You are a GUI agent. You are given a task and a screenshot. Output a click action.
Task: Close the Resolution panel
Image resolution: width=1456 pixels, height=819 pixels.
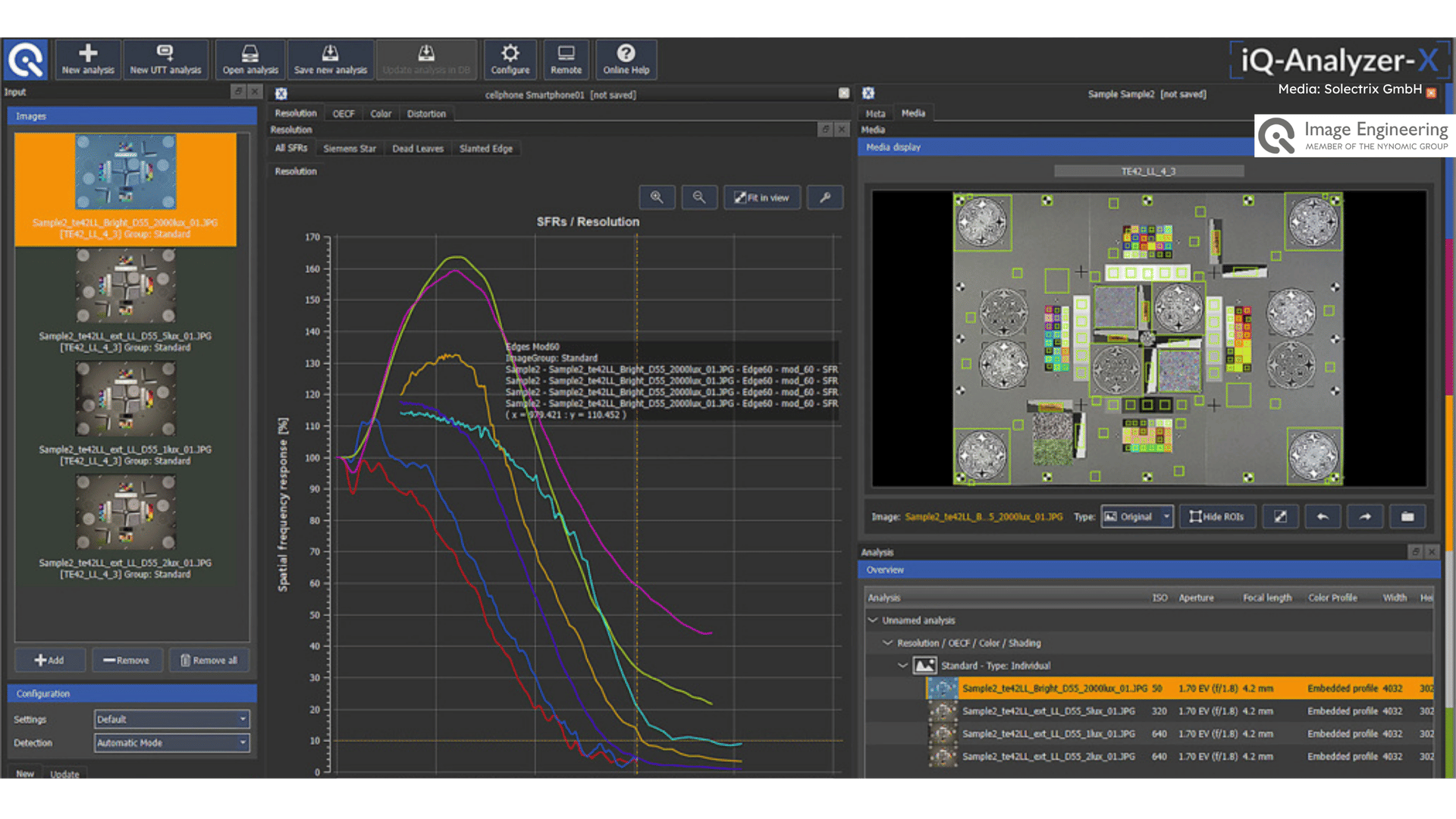(x=842, y=130)
